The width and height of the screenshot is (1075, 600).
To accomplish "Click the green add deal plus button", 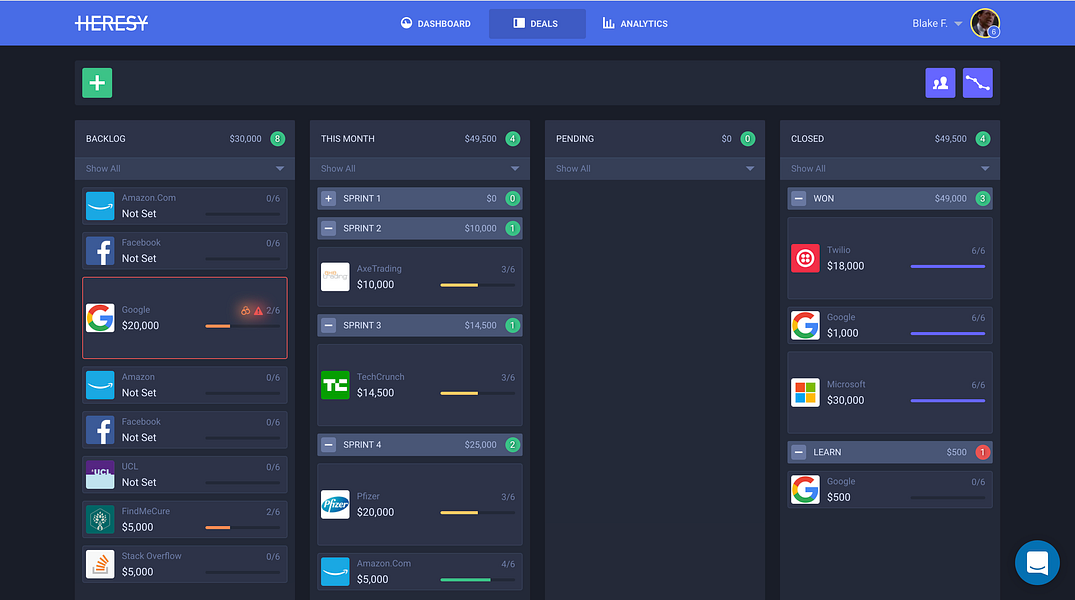I will click(x=97, y=83).
